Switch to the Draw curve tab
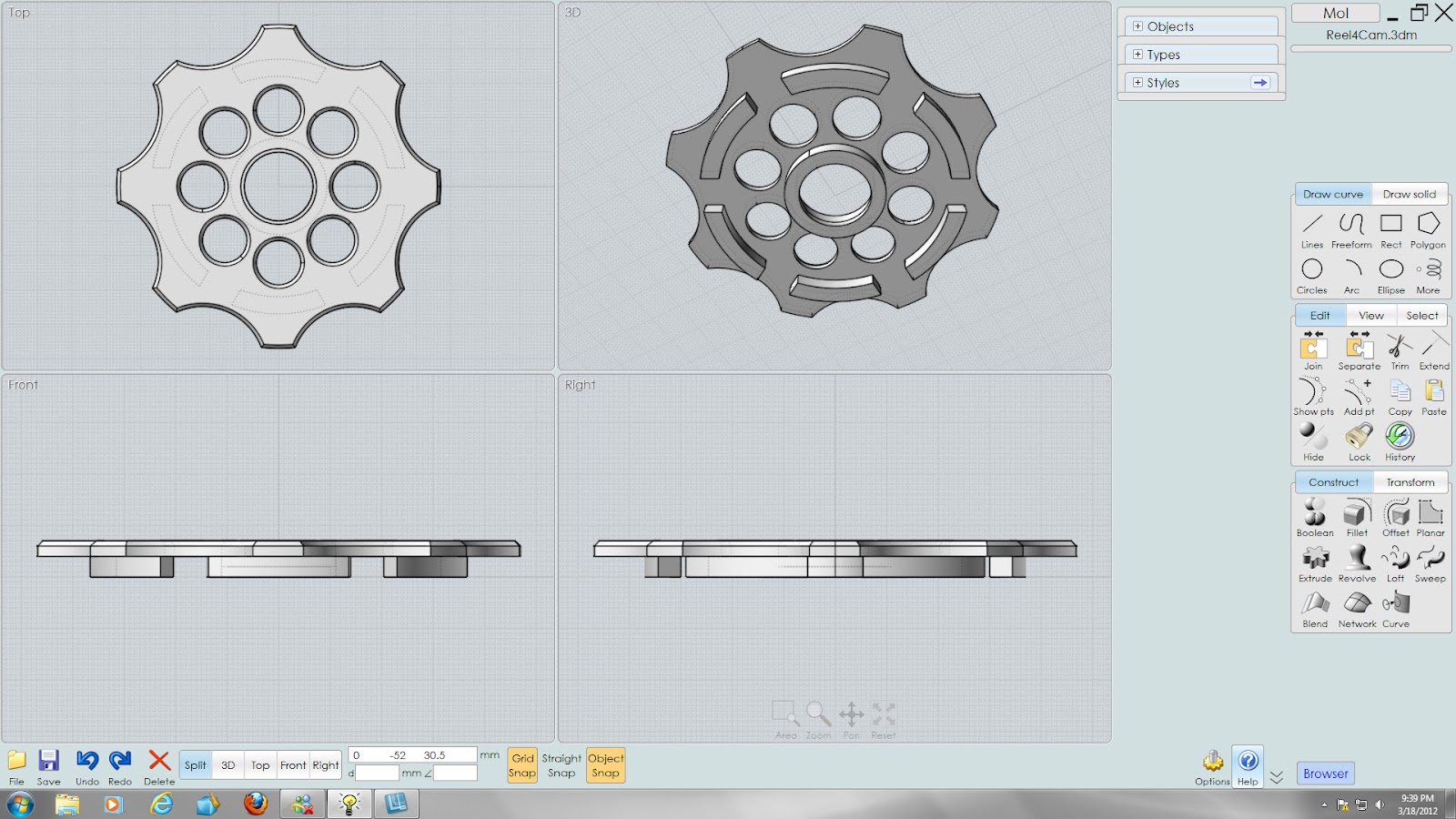This screenshot has width=1456, height=819. (1333, 194)
